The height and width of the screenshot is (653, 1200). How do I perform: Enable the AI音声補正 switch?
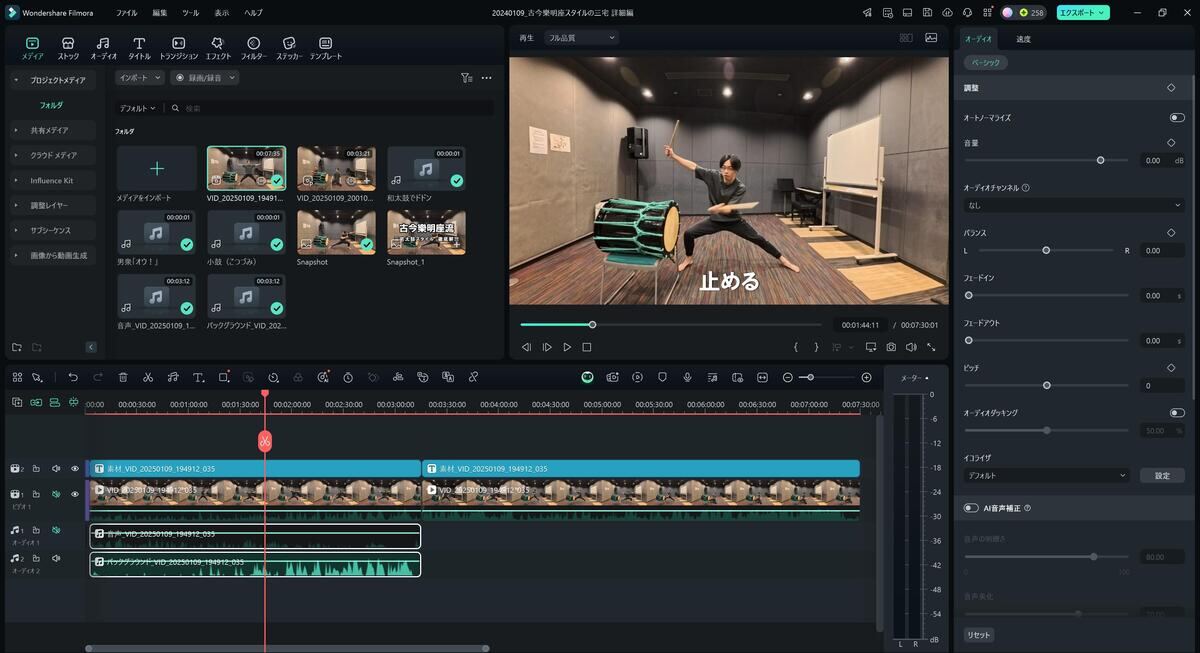[971, 508]
